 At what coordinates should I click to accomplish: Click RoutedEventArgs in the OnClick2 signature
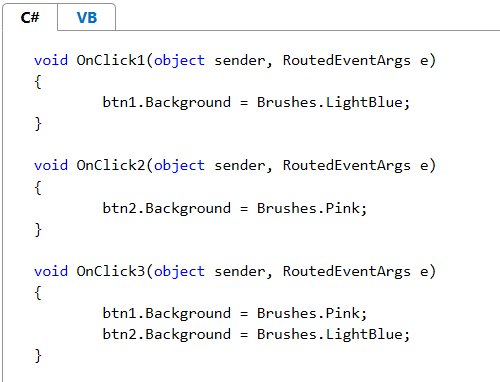[347, 166]
